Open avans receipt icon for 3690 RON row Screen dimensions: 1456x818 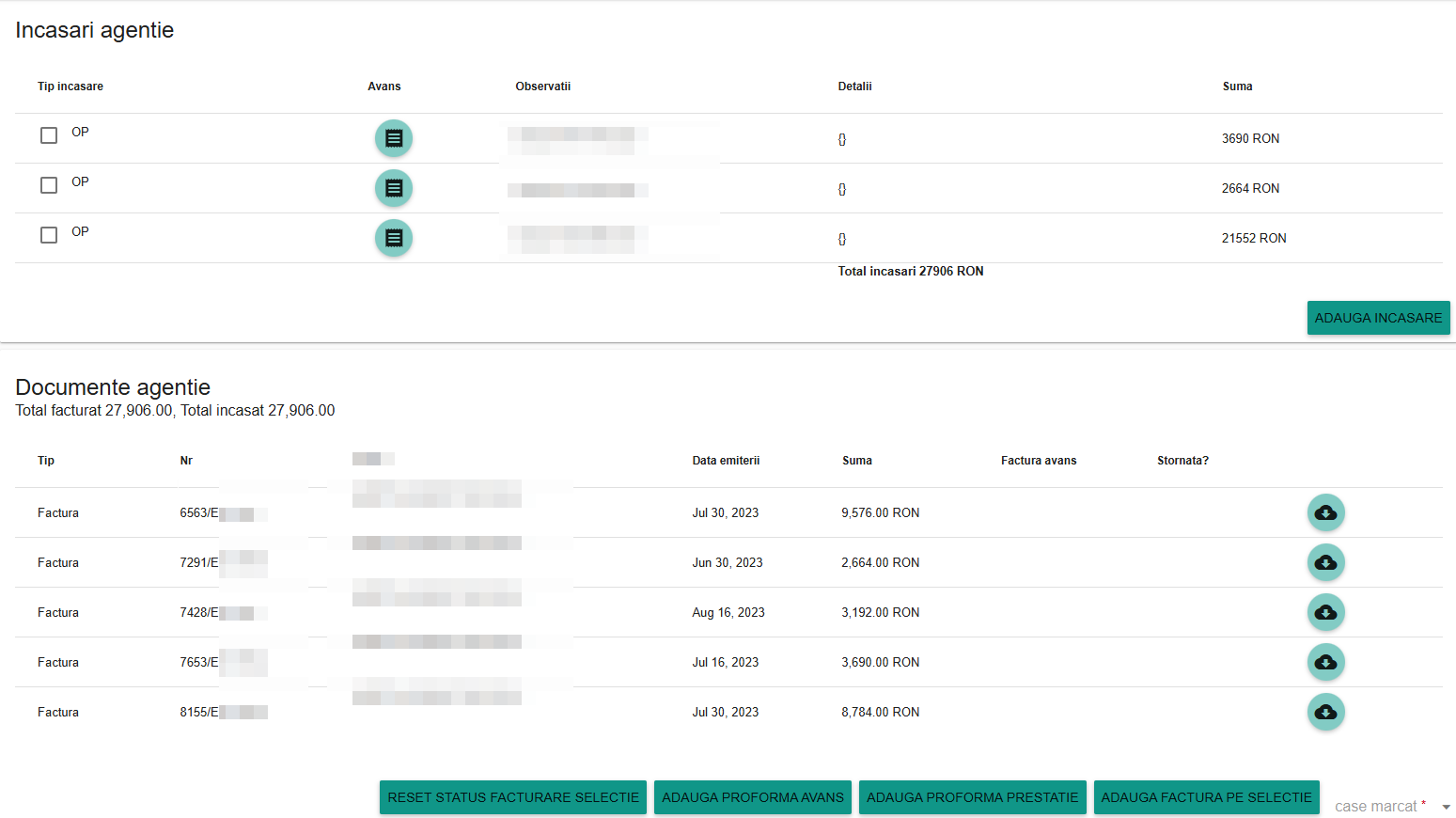[x=394, y=138]
